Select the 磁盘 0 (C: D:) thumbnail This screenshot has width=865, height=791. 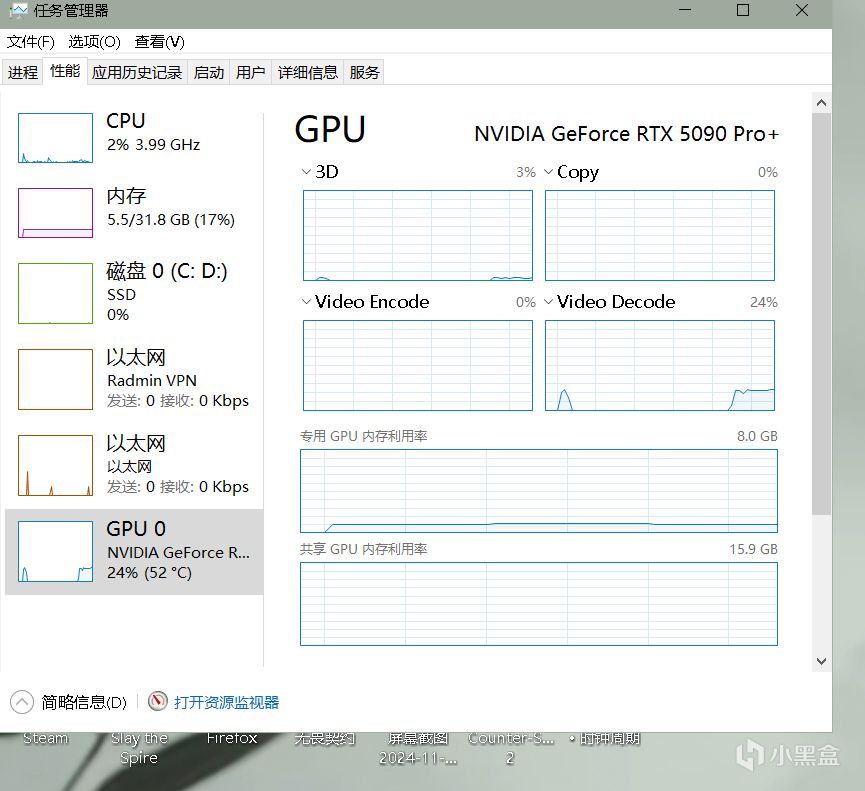point(55,293)
